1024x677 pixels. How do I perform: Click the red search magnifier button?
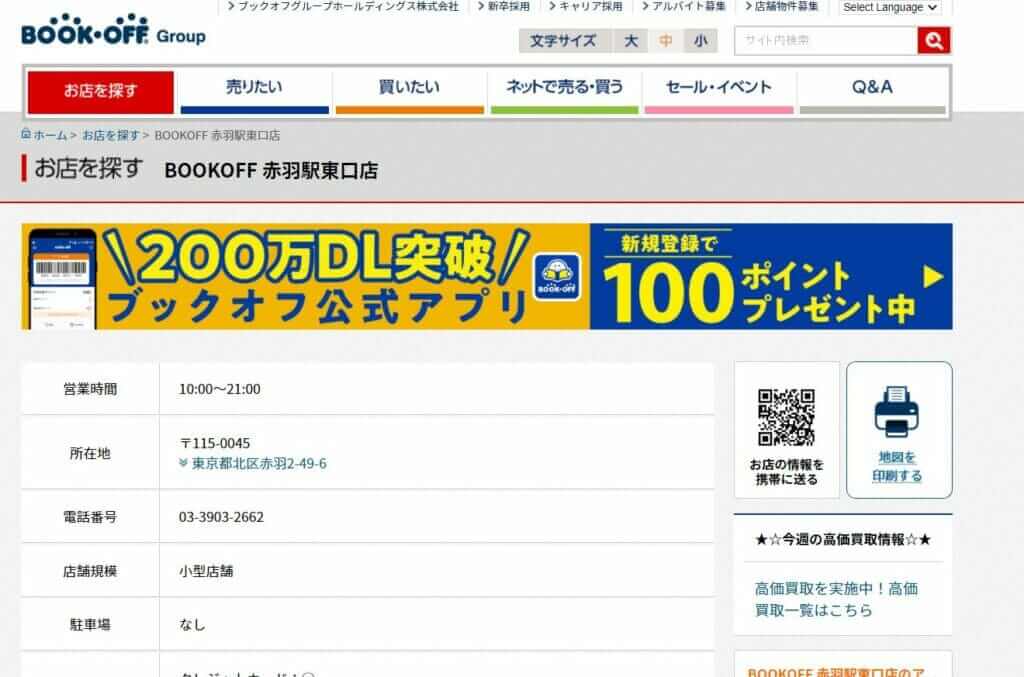(934, 40)
